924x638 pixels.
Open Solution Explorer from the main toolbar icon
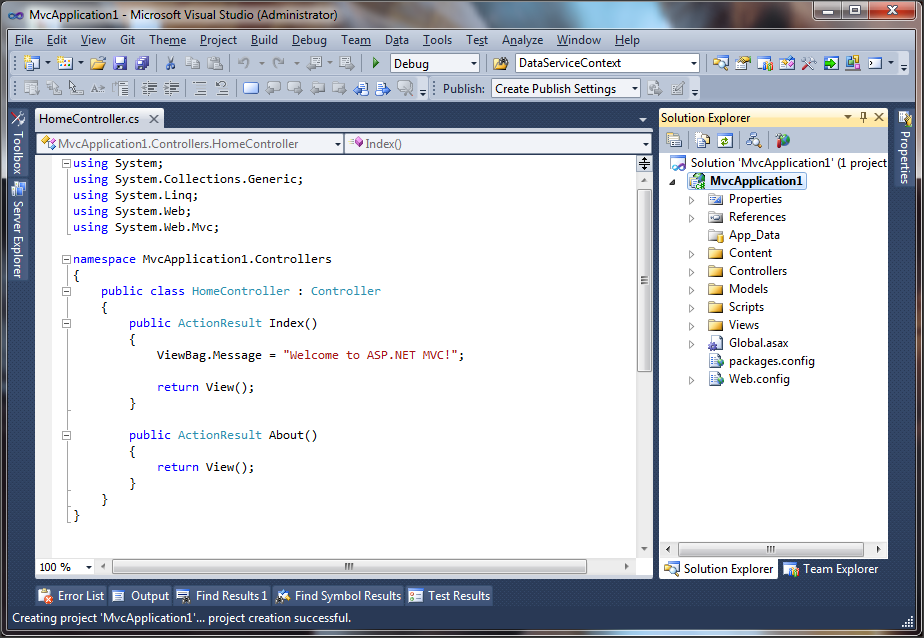point(720,63)
